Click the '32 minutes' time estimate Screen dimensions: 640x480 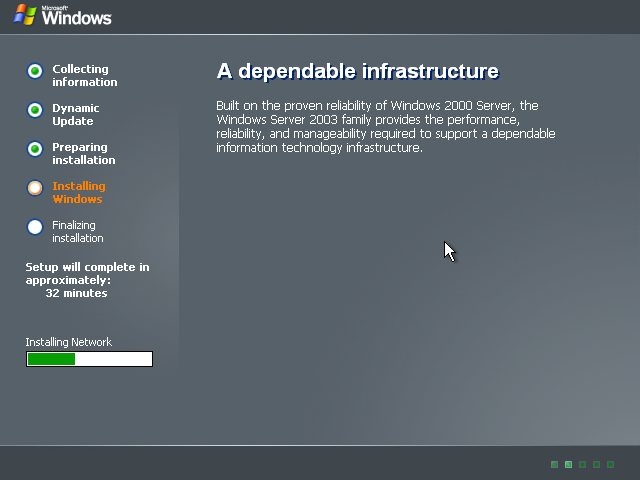76,293
